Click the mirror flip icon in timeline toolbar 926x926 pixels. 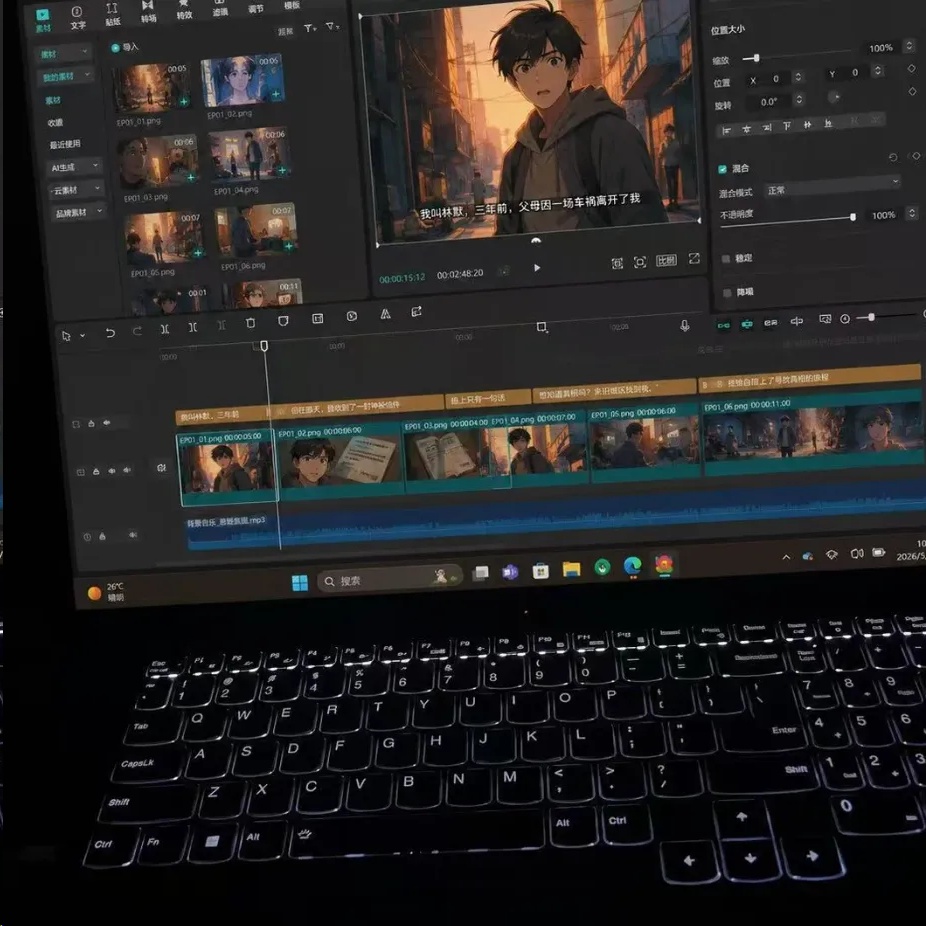[385, 314]
